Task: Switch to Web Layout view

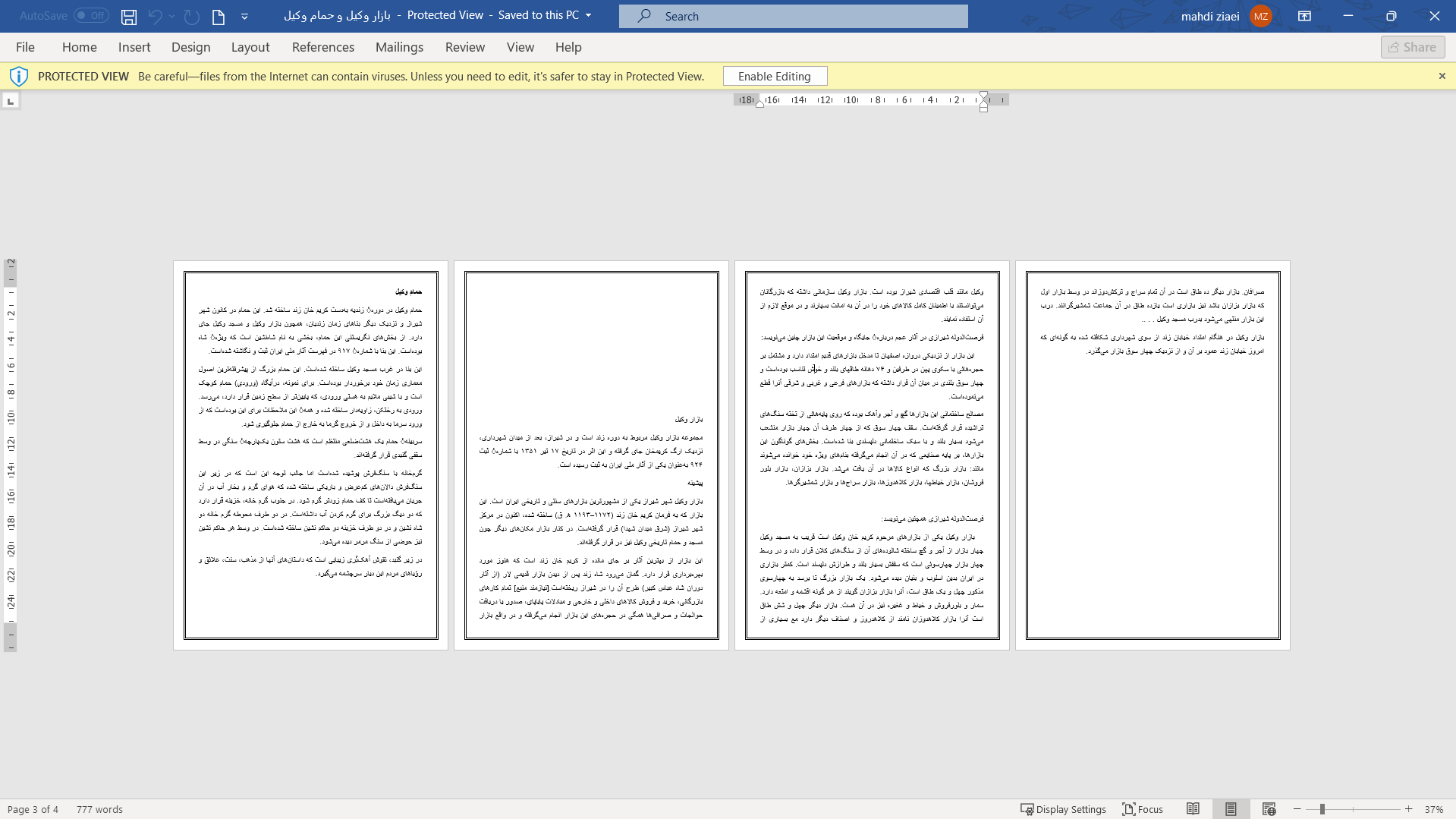Action: 1269,809
